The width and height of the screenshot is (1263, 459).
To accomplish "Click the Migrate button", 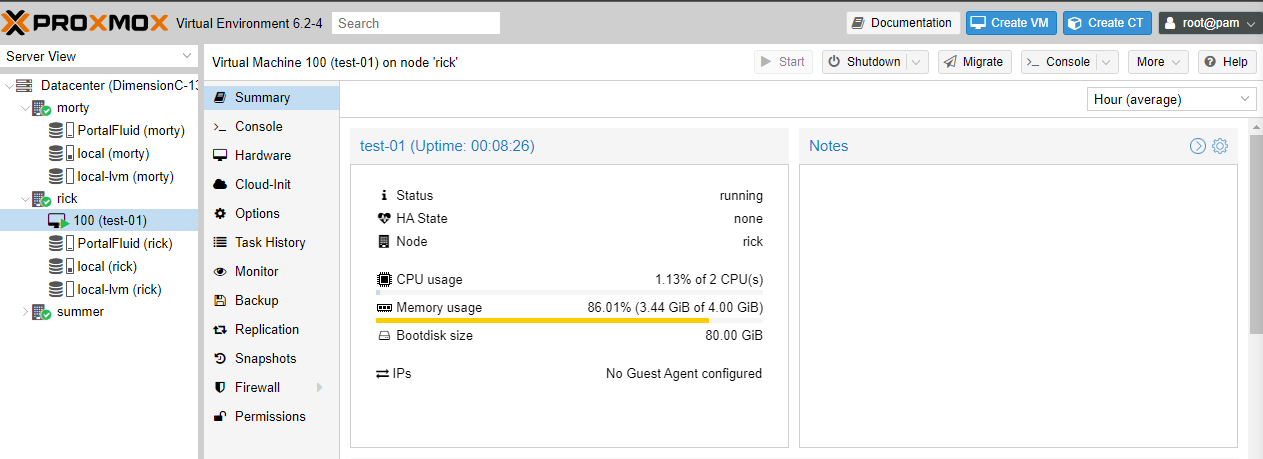I will tap(974, 62).
